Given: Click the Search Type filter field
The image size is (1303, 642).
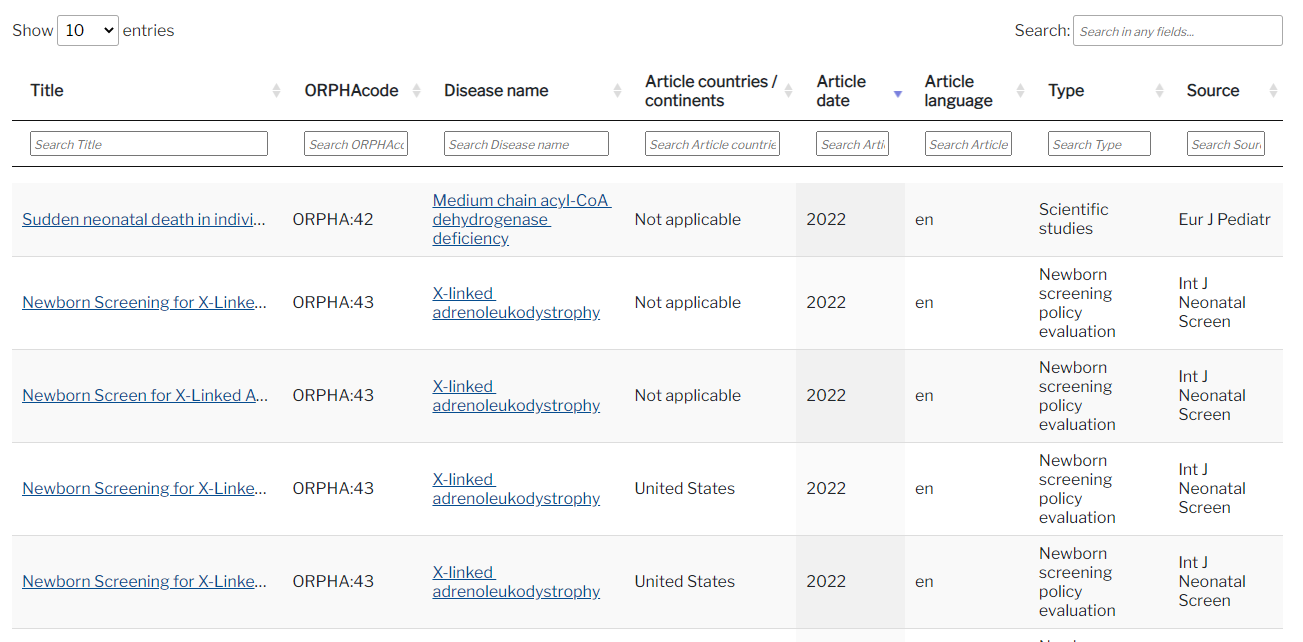Looking at the screenshot, I should (1099, 144).
